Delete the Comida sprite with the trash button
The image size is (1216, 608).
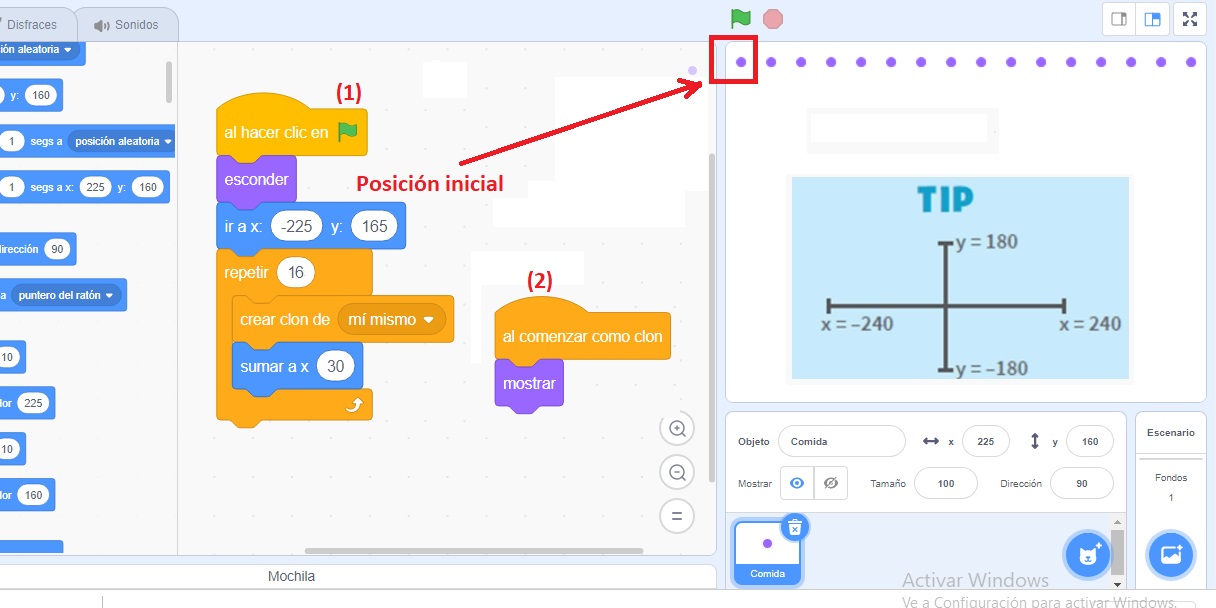(x=796, y=527)
